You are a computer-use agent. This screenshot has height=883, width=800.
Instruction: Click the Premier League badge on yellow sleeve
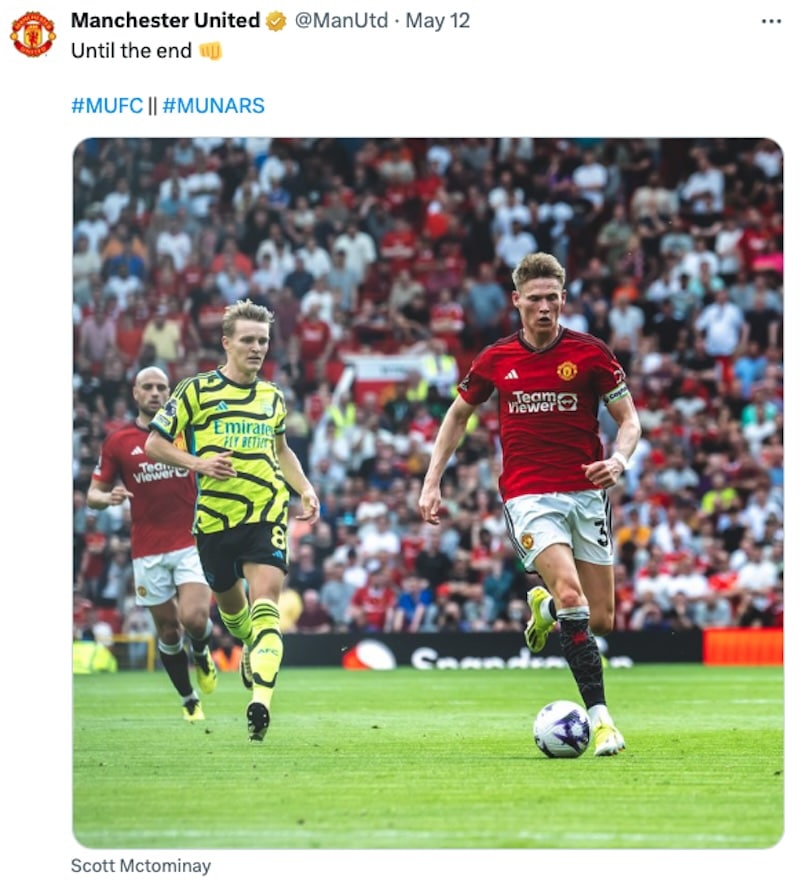[169, 408]
